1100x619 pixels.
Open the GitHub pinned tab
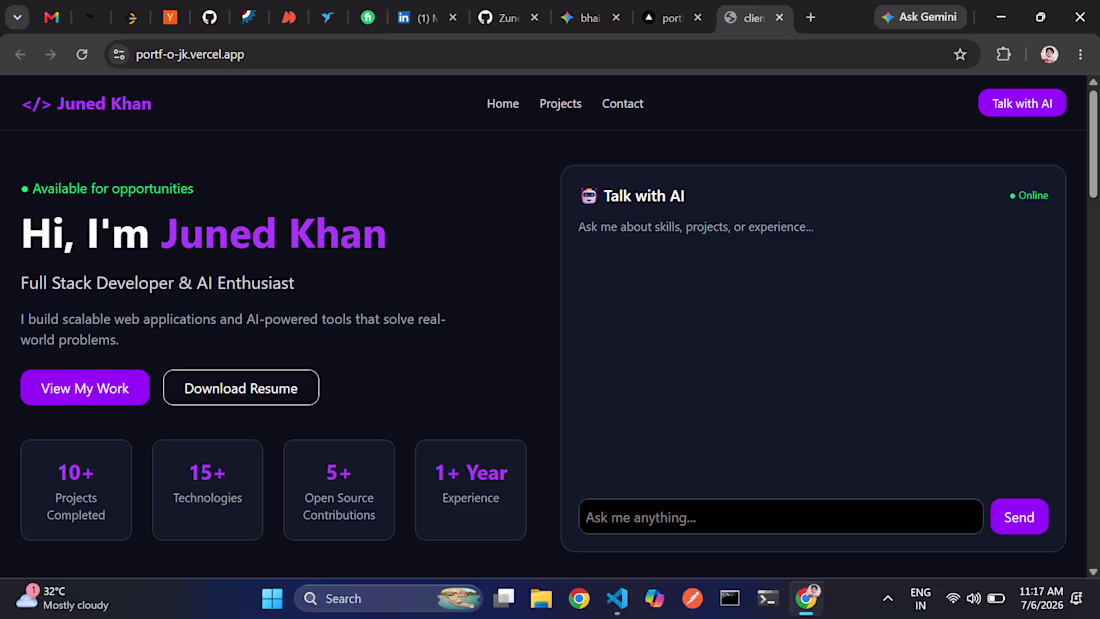coord(209,18)
